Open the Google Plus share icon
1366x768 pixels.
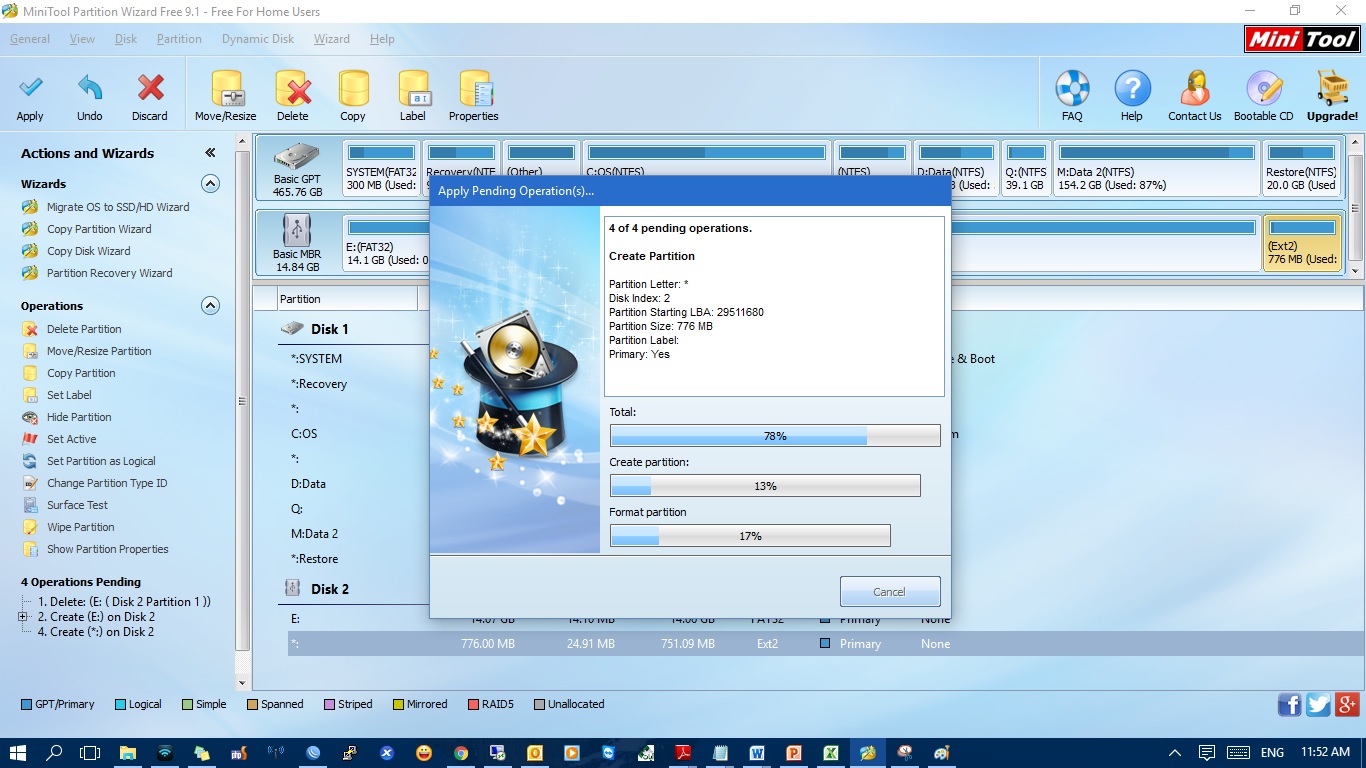[1347, 704]
